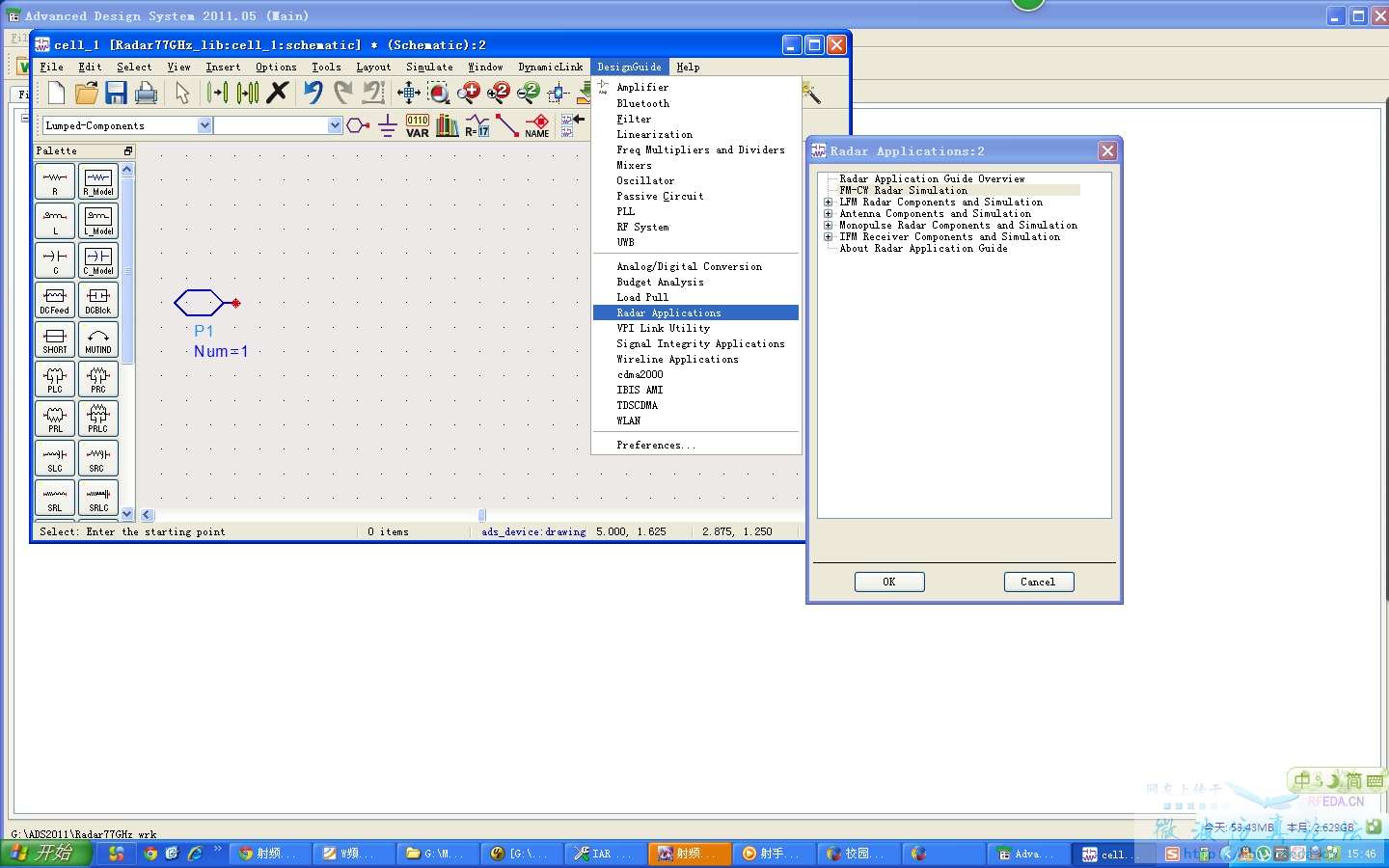This screenshot has height=868, width=1389.
Task: Insert a wire with the red line icon
Action: 507,125
